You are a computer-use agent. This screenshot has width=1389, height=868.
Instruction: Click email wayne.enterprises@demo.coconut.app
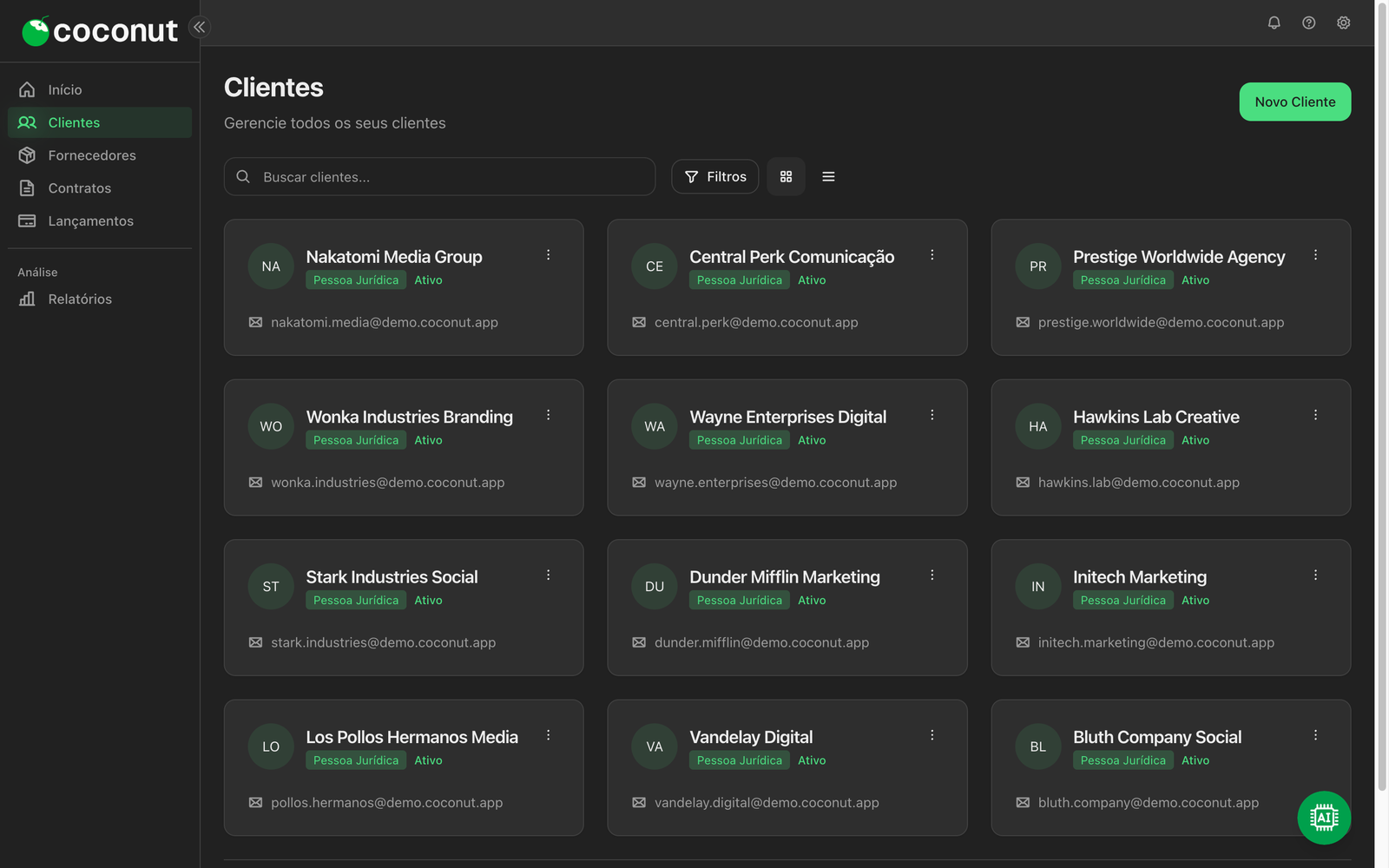point(775,482)
